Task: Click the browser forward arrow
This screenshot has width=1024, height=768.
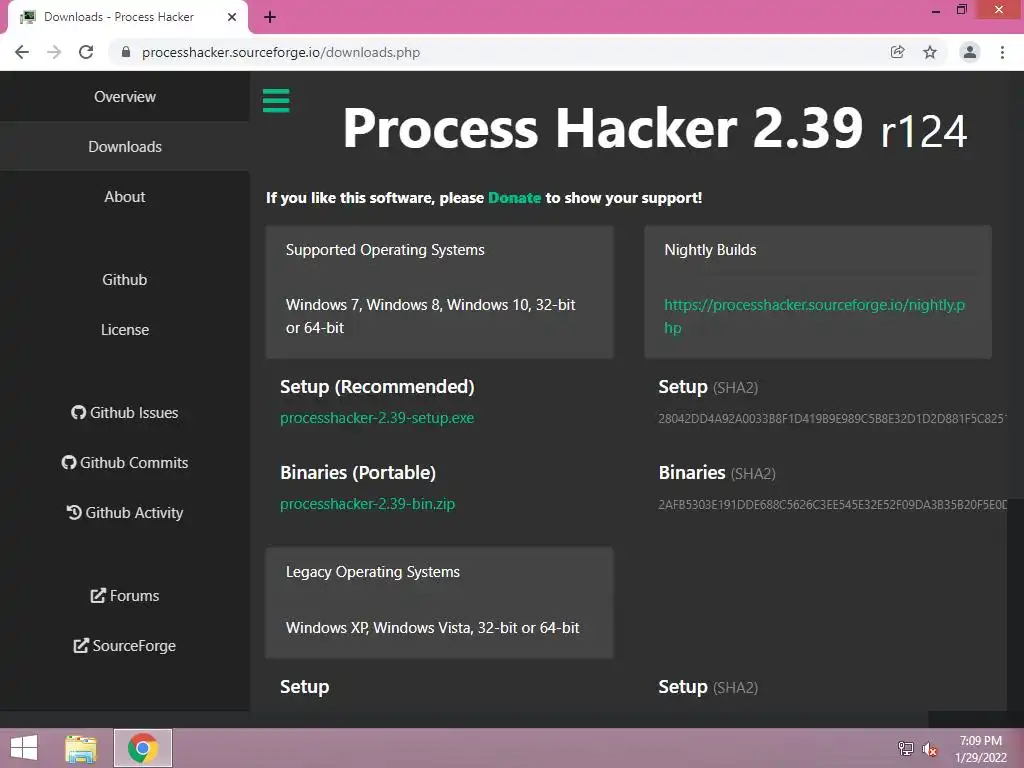Action: point(54,52)
